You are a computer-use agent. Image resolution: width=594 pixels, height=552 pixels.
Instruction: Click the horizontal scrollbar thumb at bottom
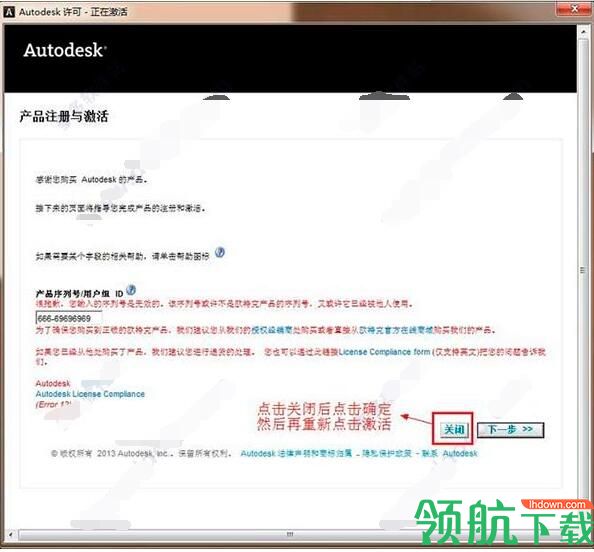pyautogui.click(x=289, y=534)
